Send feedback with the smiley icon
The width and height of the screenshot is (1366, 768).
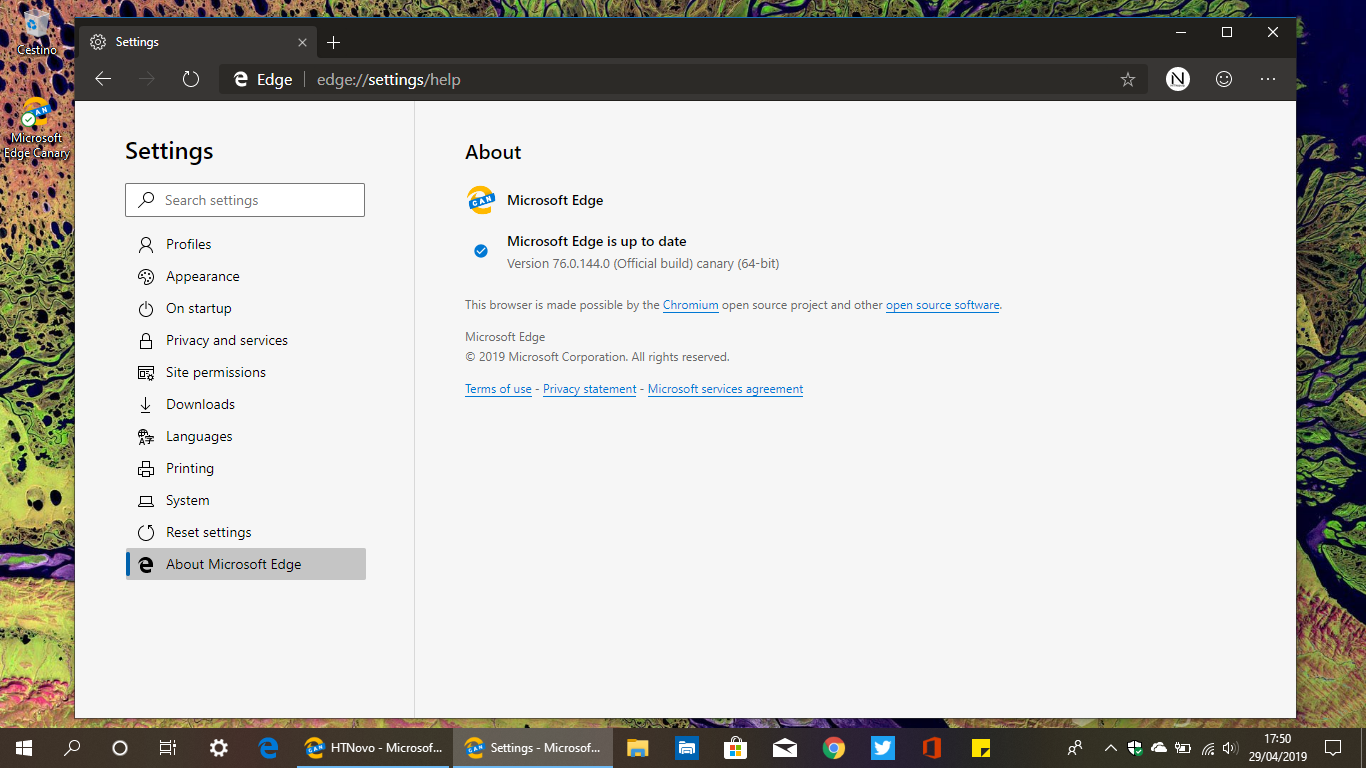[x=1224, y=79]
